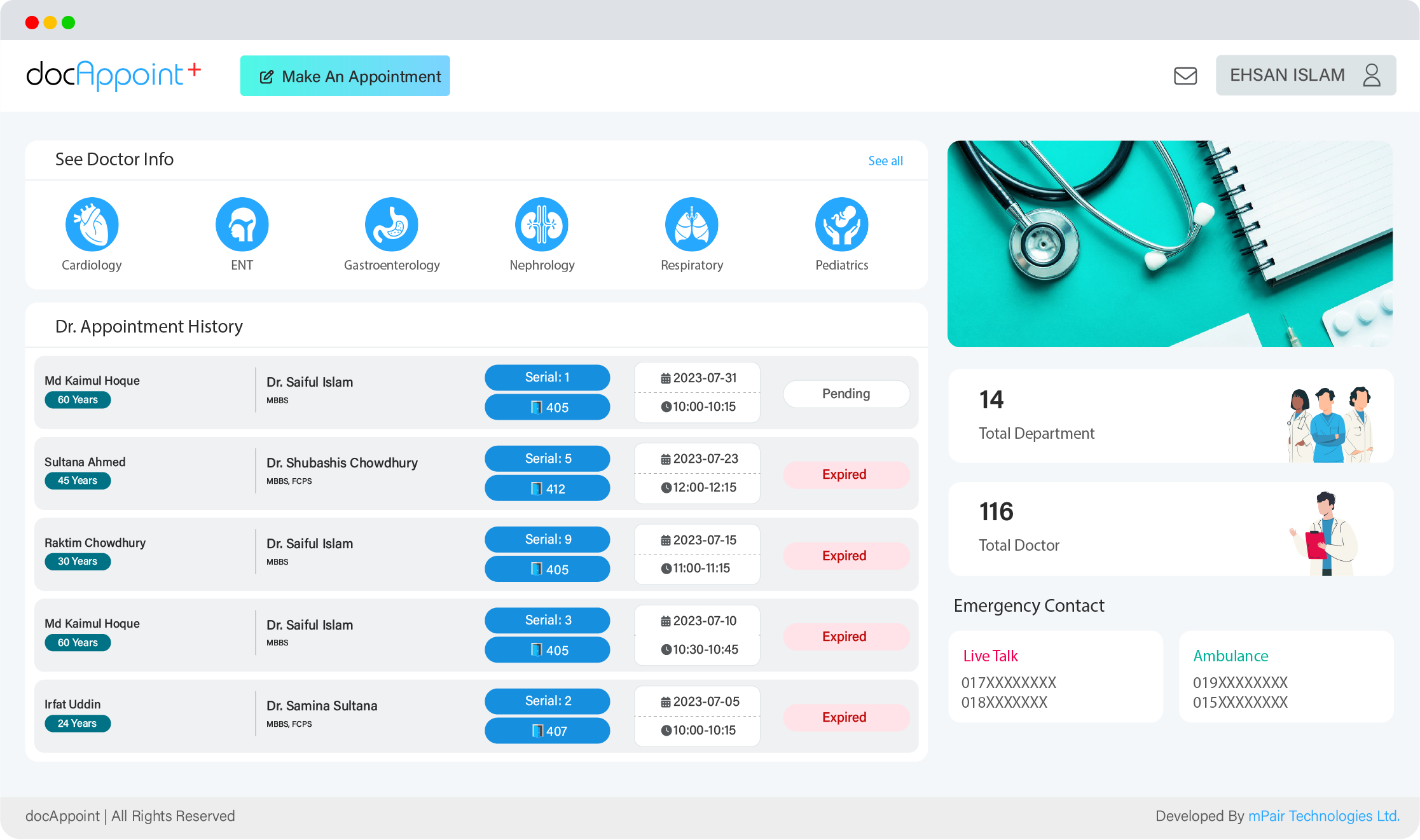Click the docAppoint logo
Screen dimensions: 1420x840
(x=113, y=75)
